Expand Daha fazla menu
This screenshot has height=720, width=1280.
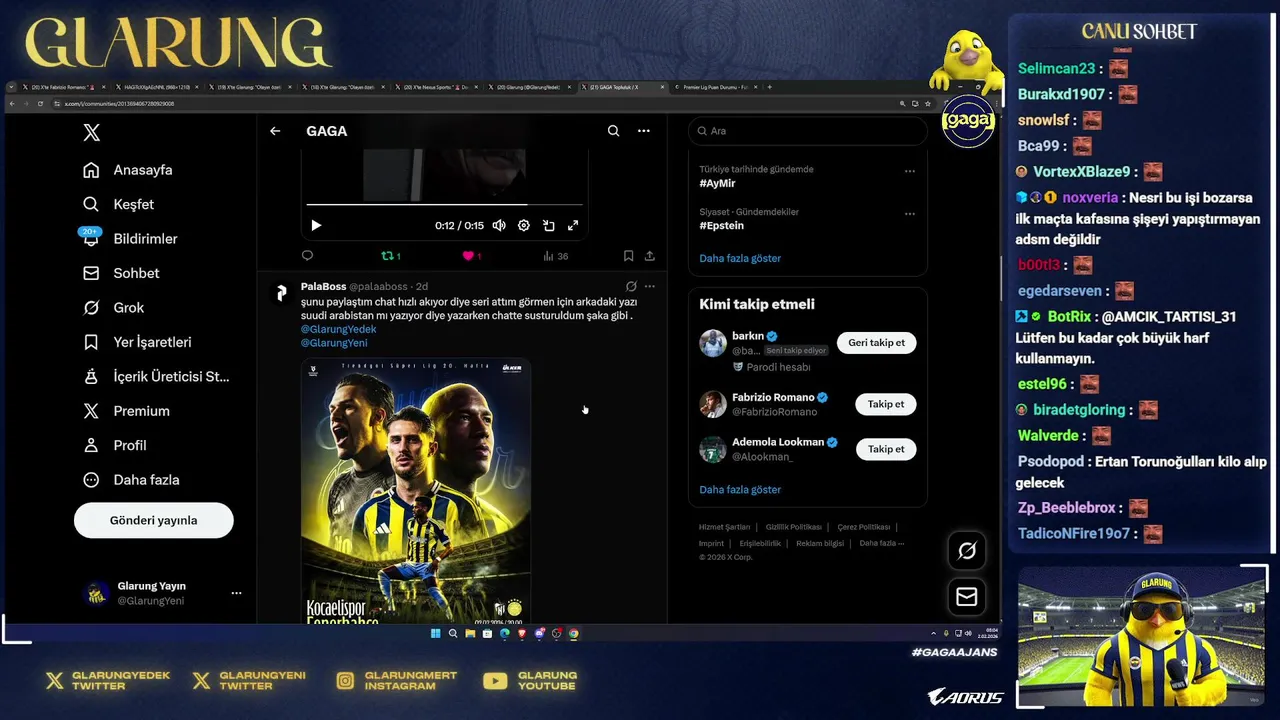131,480
